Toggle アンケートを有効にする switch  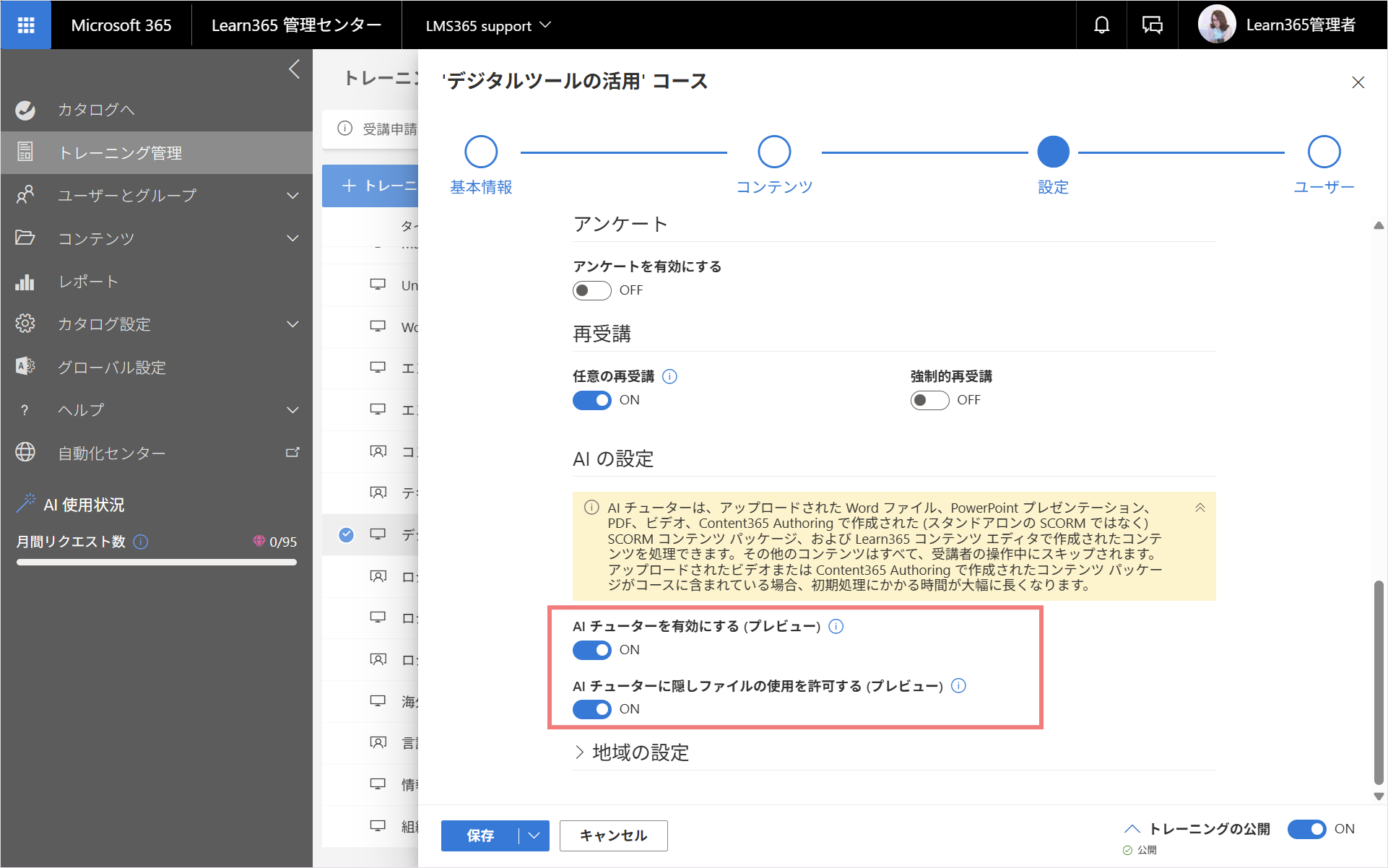pyautogui.click(x=591, y=290)
